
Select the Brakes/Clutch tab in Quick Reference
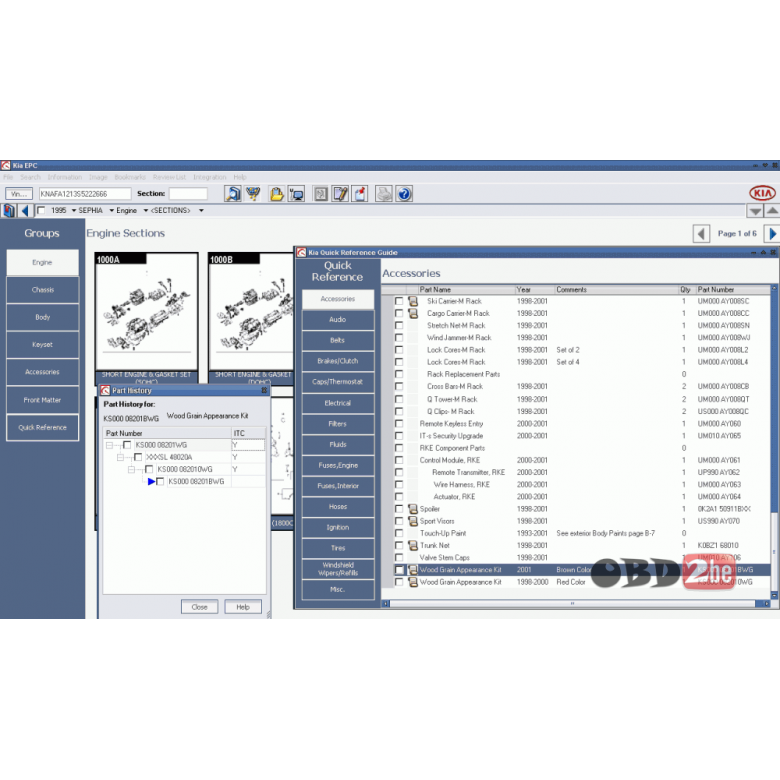coord(338,361)
